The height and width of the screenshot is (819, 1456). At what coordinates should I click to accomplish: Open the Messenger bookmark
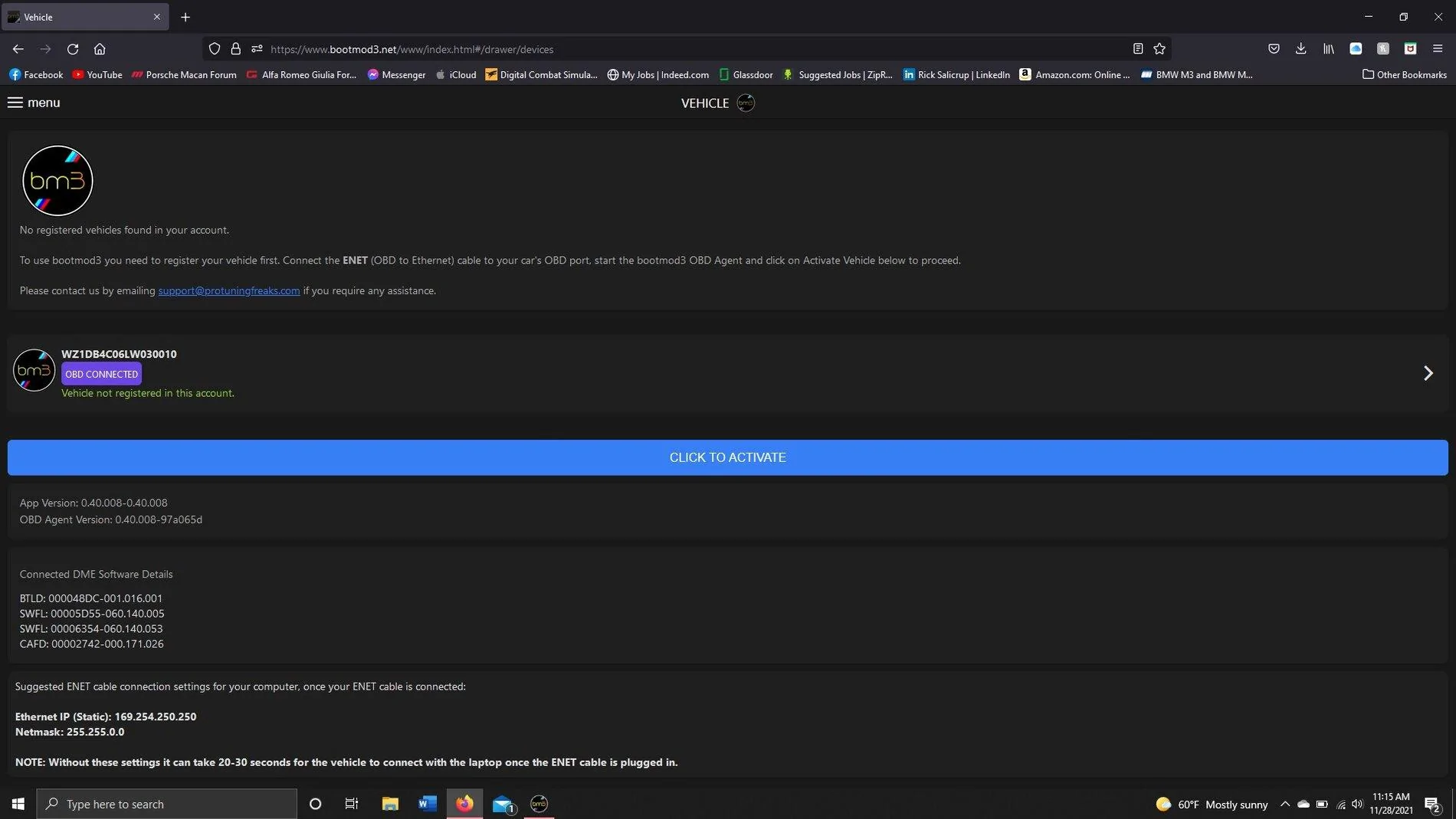pos(396,74)
